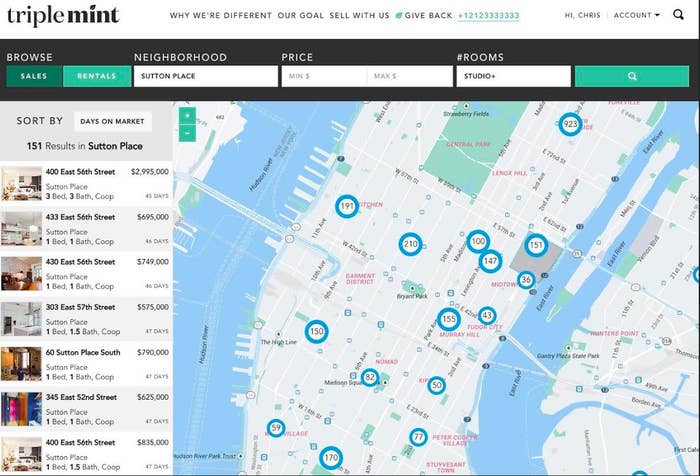
Task: View photo of 430 East 56th Street
Action: pos(21,274)
